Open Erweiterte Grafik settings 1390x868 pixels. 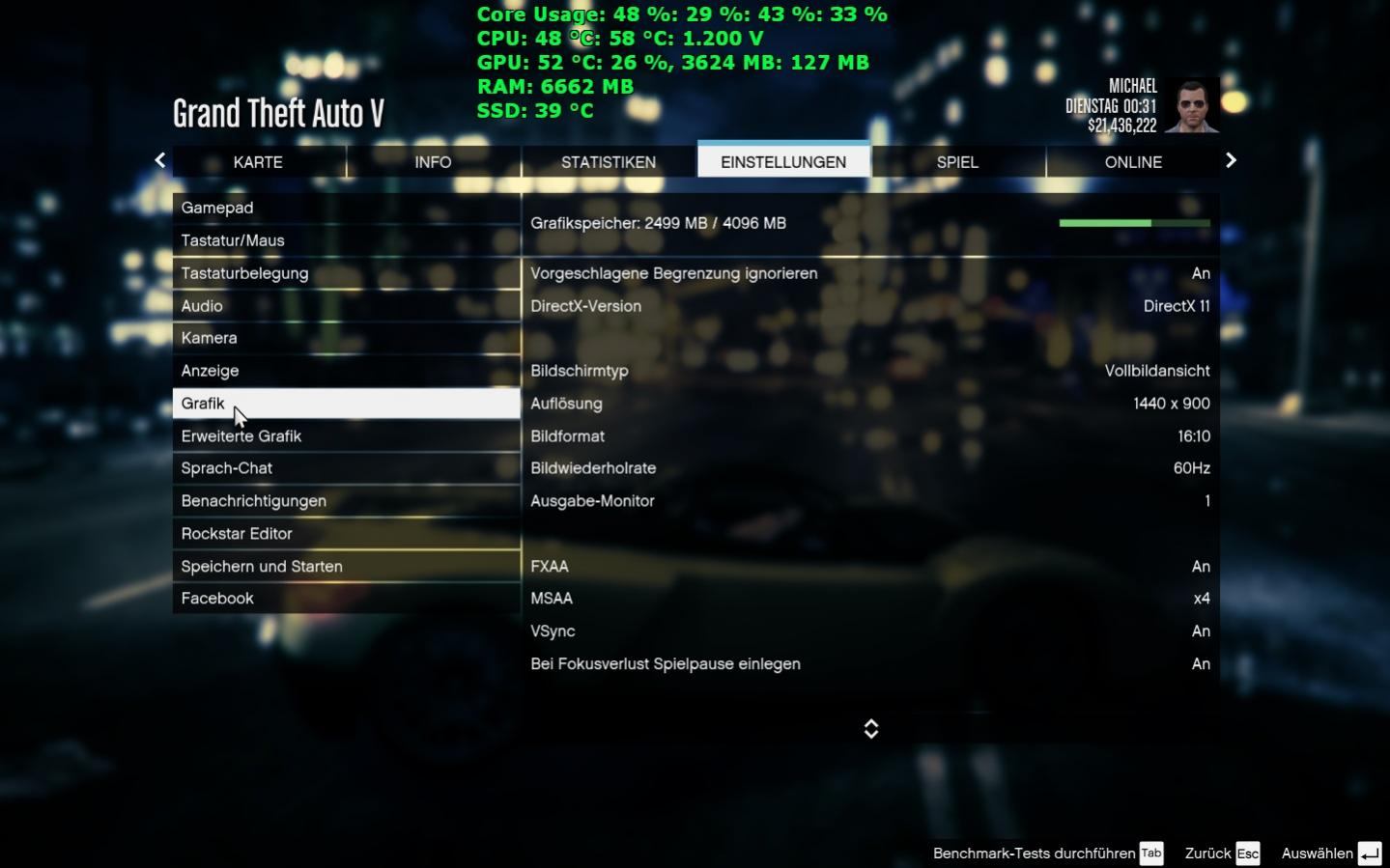pyautogui.click(x=347, y=436)
